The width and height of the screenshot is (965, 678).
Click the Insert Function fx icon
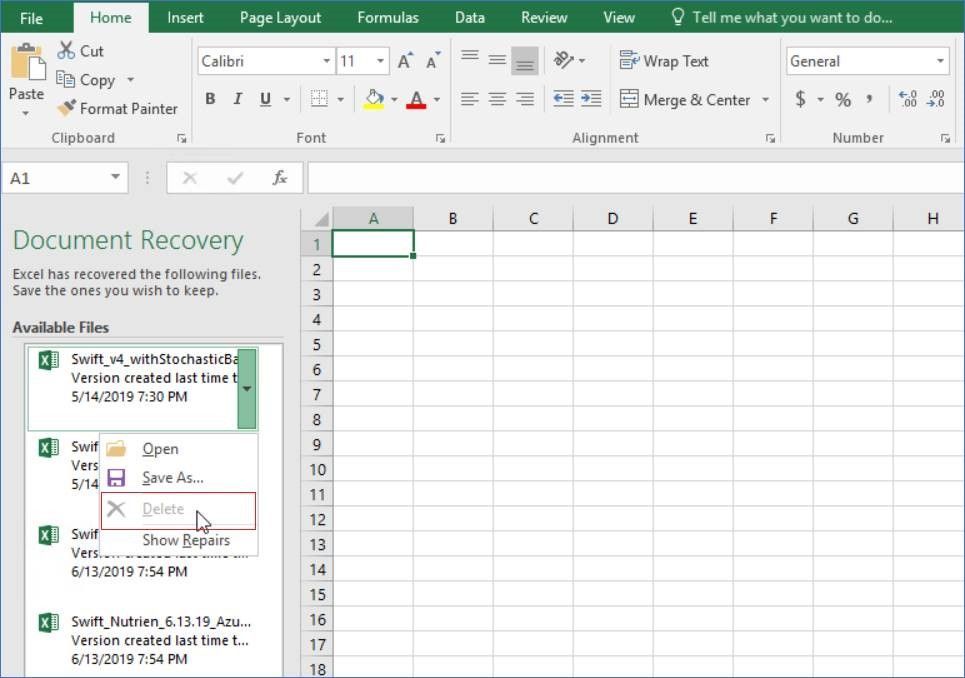click(280, 178)
